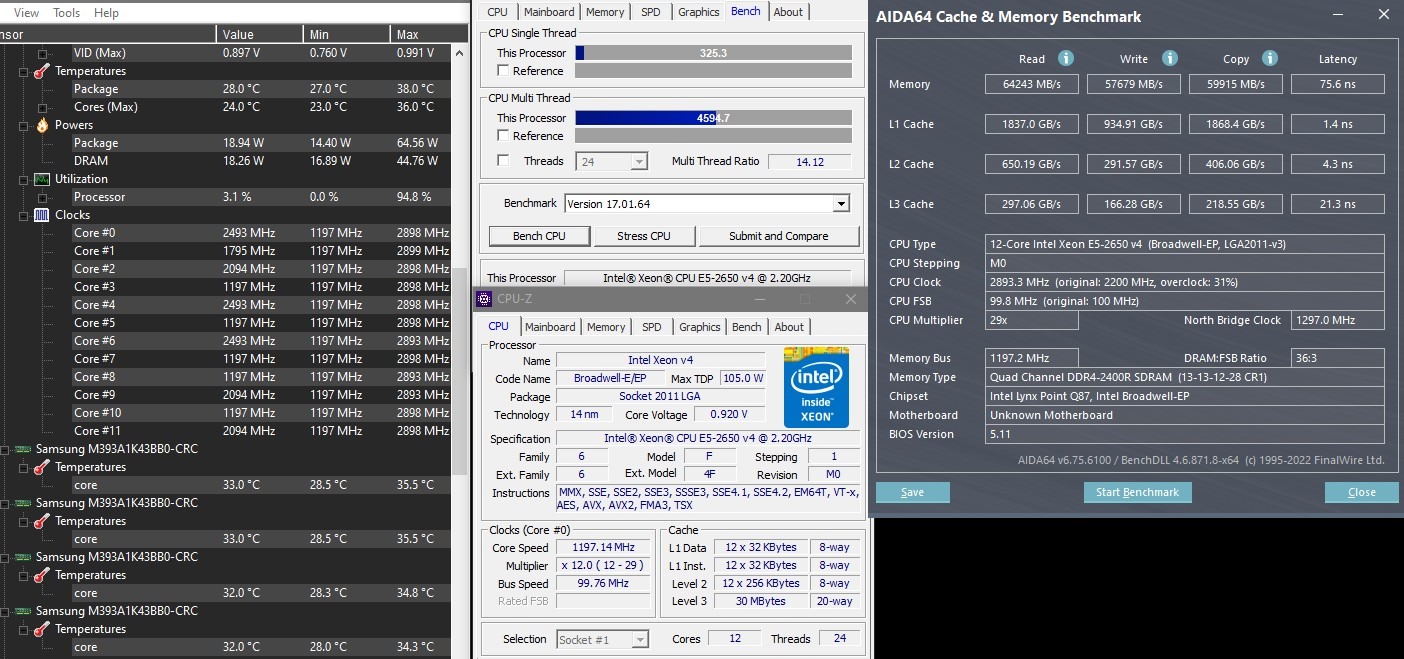1404x659 pixels.
Task: Click the Stress CPU button
Action: click(x=645, y=236)
